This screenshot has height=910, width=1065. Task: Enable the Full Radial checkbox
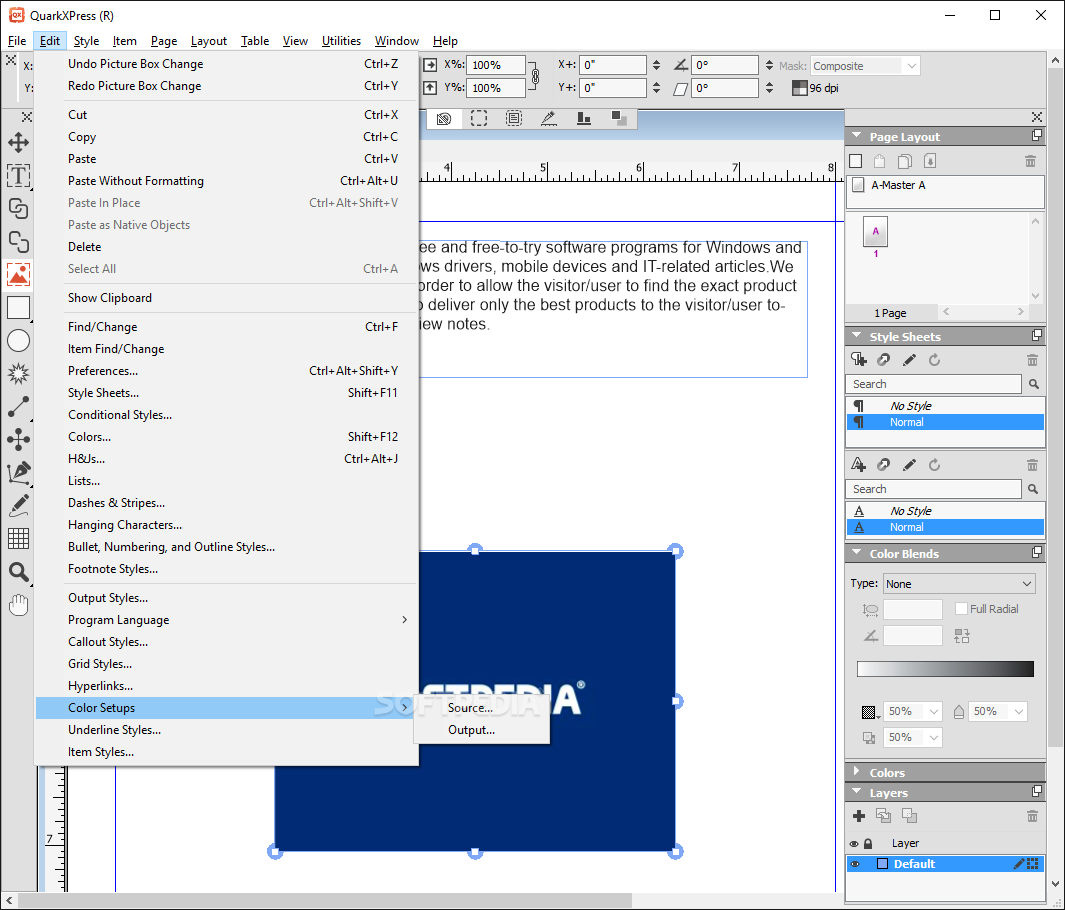click(961, 608)
